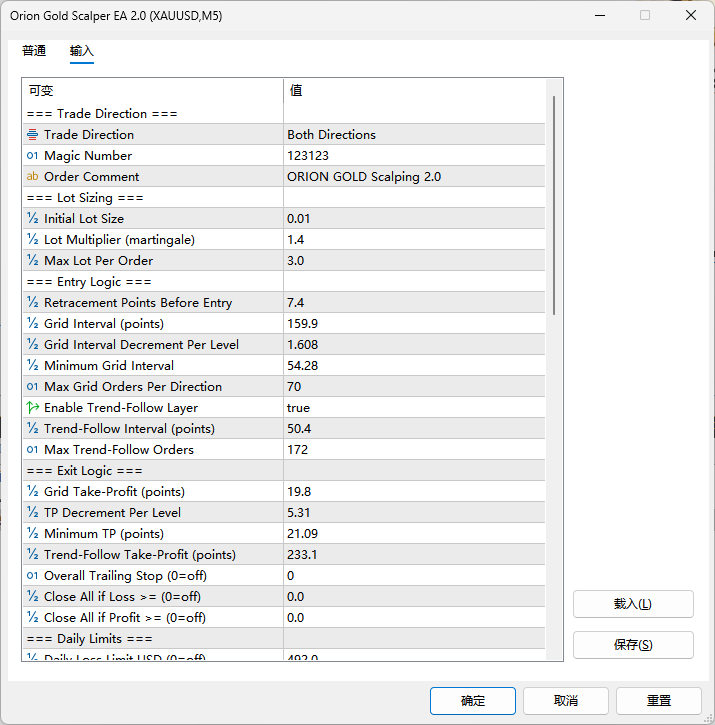The image size is (715, 725).
Task: Select the Max Grid Orders value 70
Action: [x=414, y=387]
